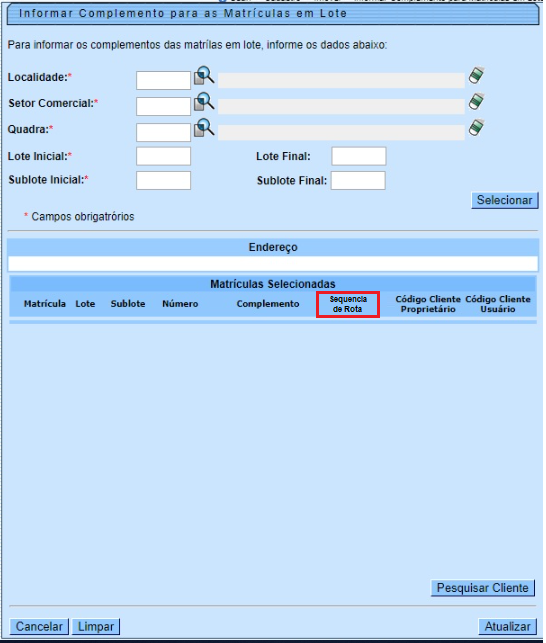The image size is (546, 643).
Task: Clear Setor Comercial with eraser icon
Action: (x=477, y=101)
